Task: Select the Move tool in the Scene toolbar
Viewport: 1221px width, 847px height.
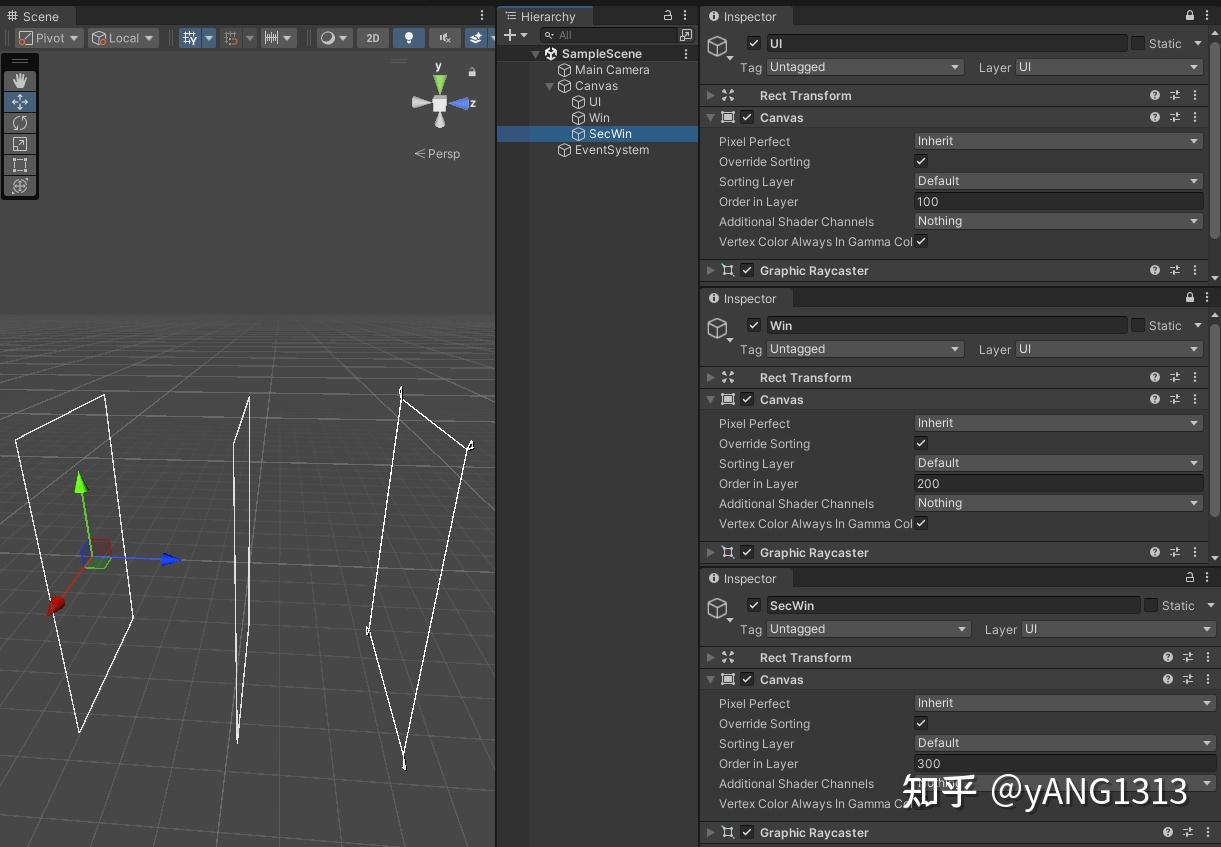Action: click(20, 101)
